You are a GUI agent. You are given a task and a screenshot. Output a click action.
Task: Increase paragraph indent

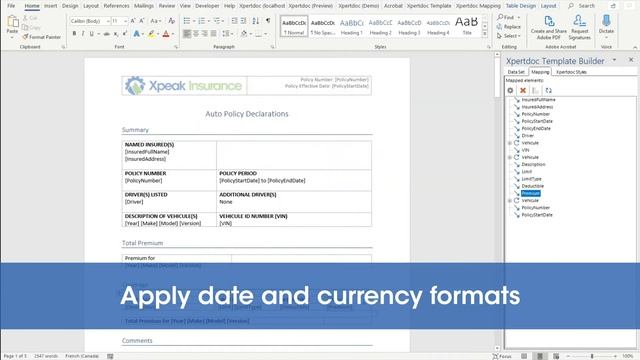pos(243,21)
